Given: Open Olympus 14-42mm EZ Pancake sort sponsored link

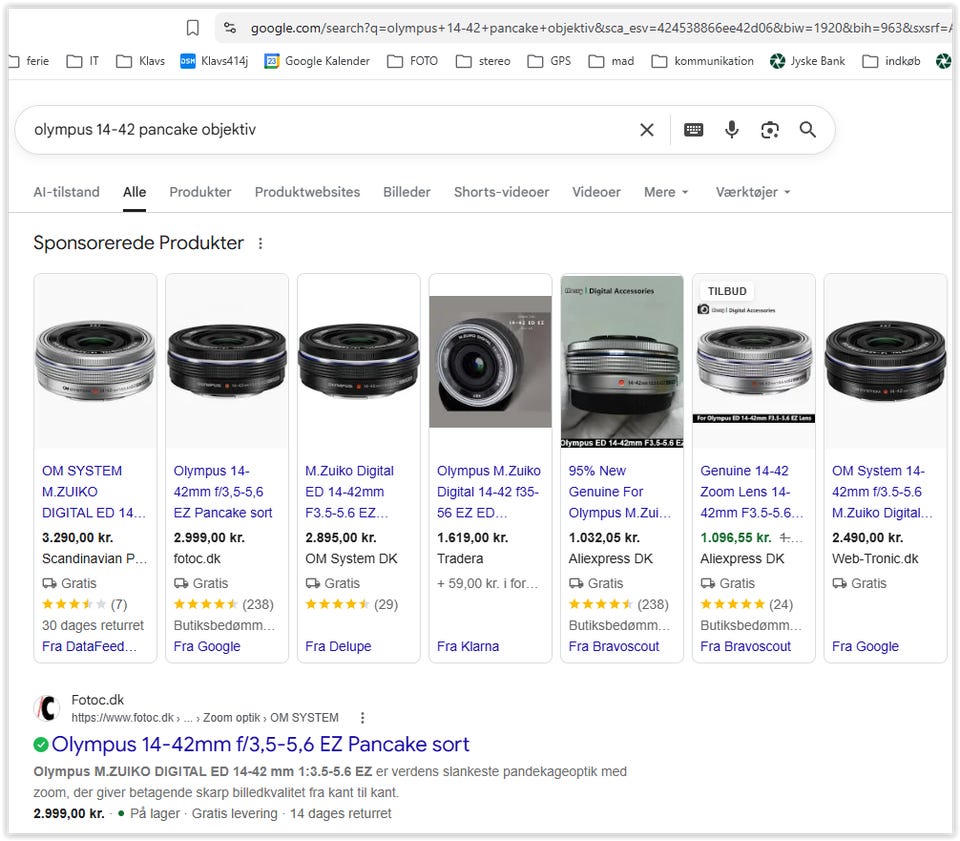Looking at the screenshot, I should (223, 492).
